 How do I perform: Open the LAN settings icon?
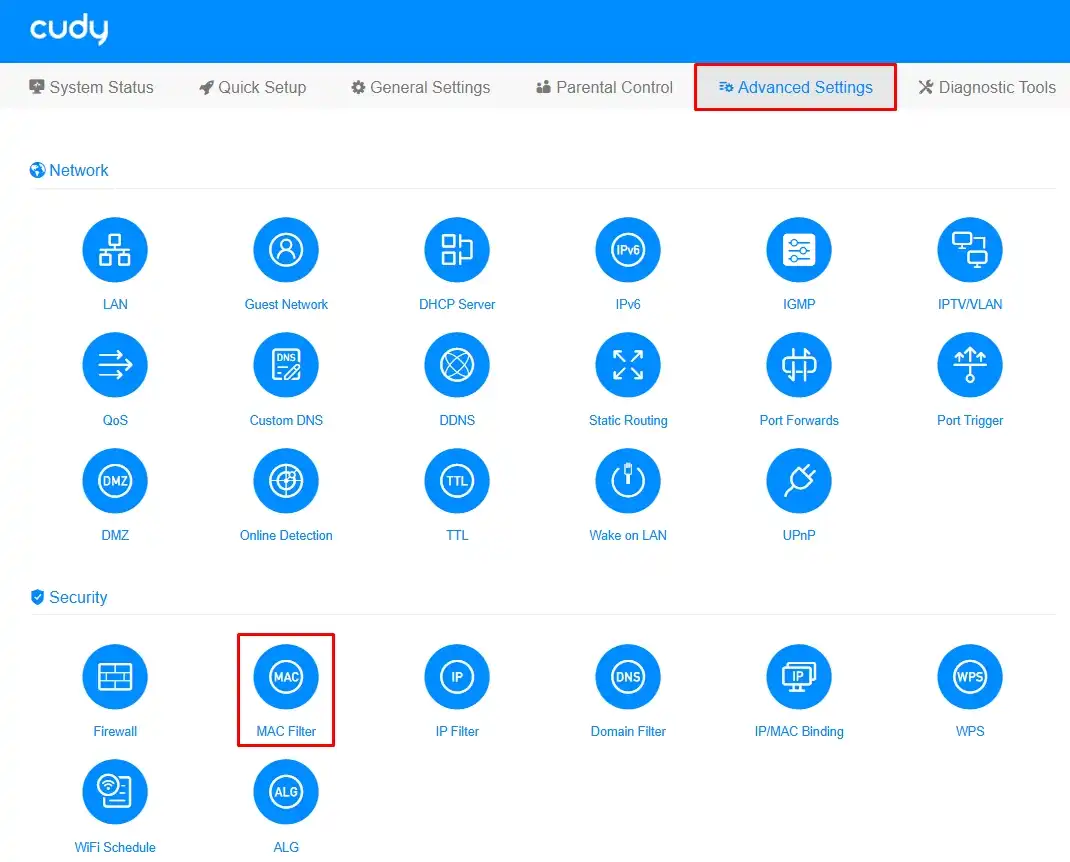(115, 250)
